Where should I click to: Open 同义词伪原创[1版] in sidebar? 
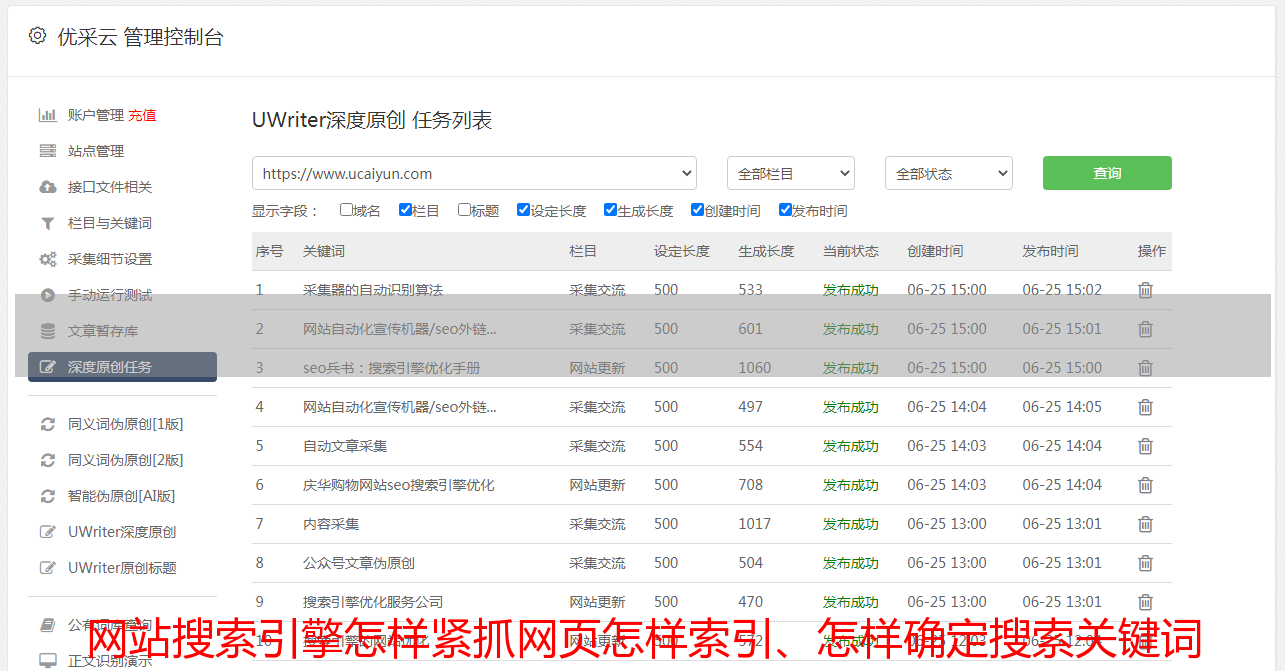125,424
